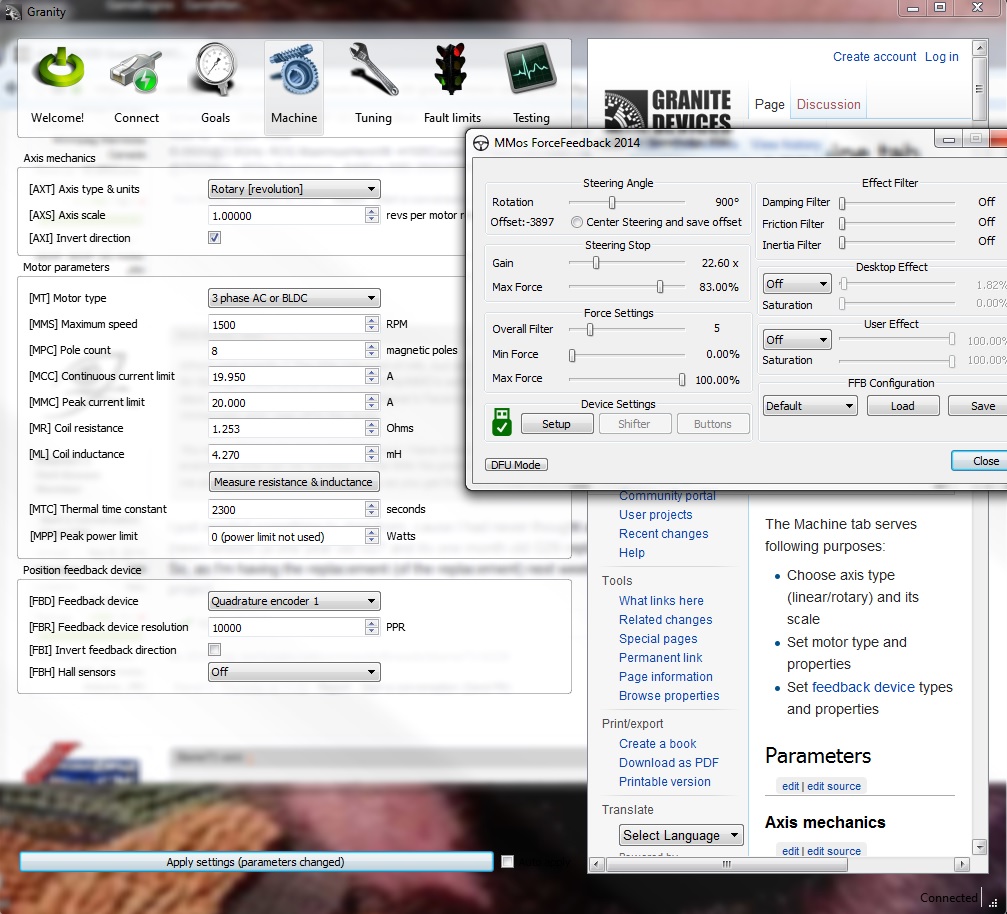
Task: Select Center Steering and save offset radio
Action: coord(577,222)
